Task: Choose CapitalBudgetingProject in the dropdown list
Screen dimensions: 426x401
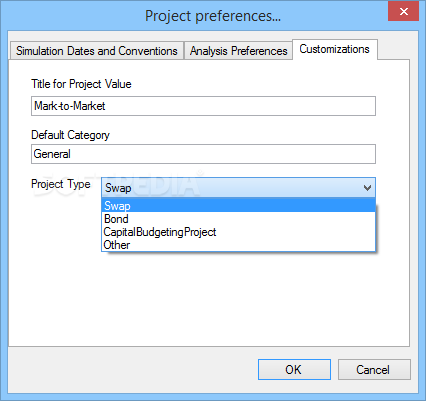Action: click(238, 232)
